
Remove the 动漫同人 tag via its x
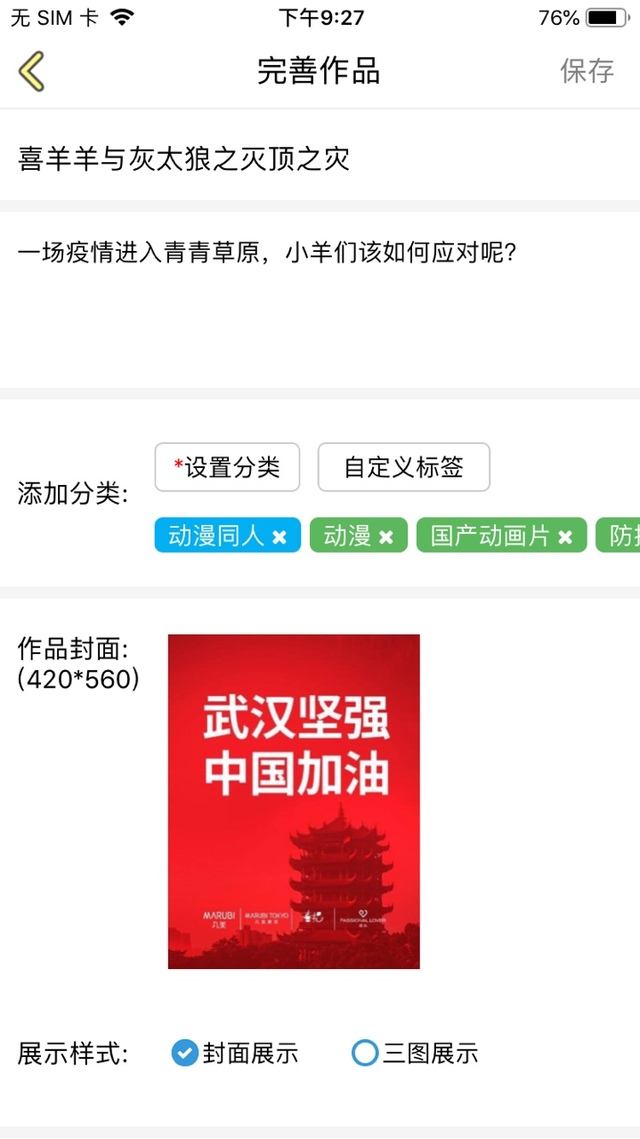pyautogui.click(x=279, y=538)
